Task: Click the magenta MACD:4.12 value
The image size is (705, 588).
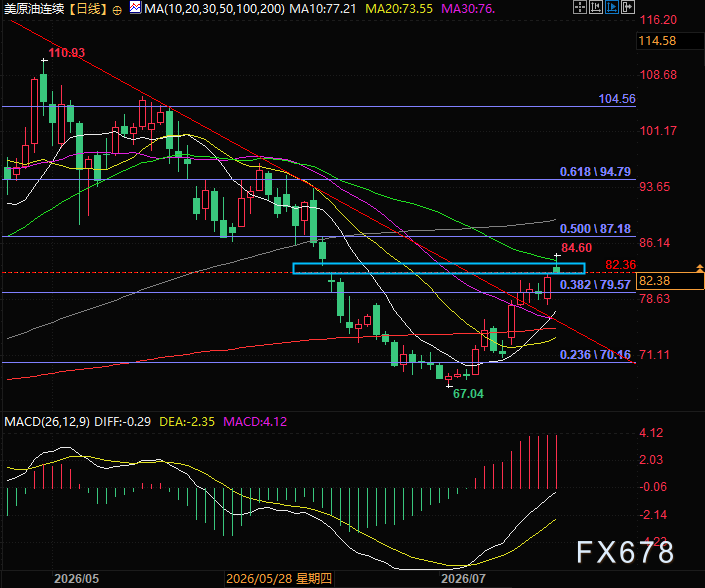Action: coord(255,422)
